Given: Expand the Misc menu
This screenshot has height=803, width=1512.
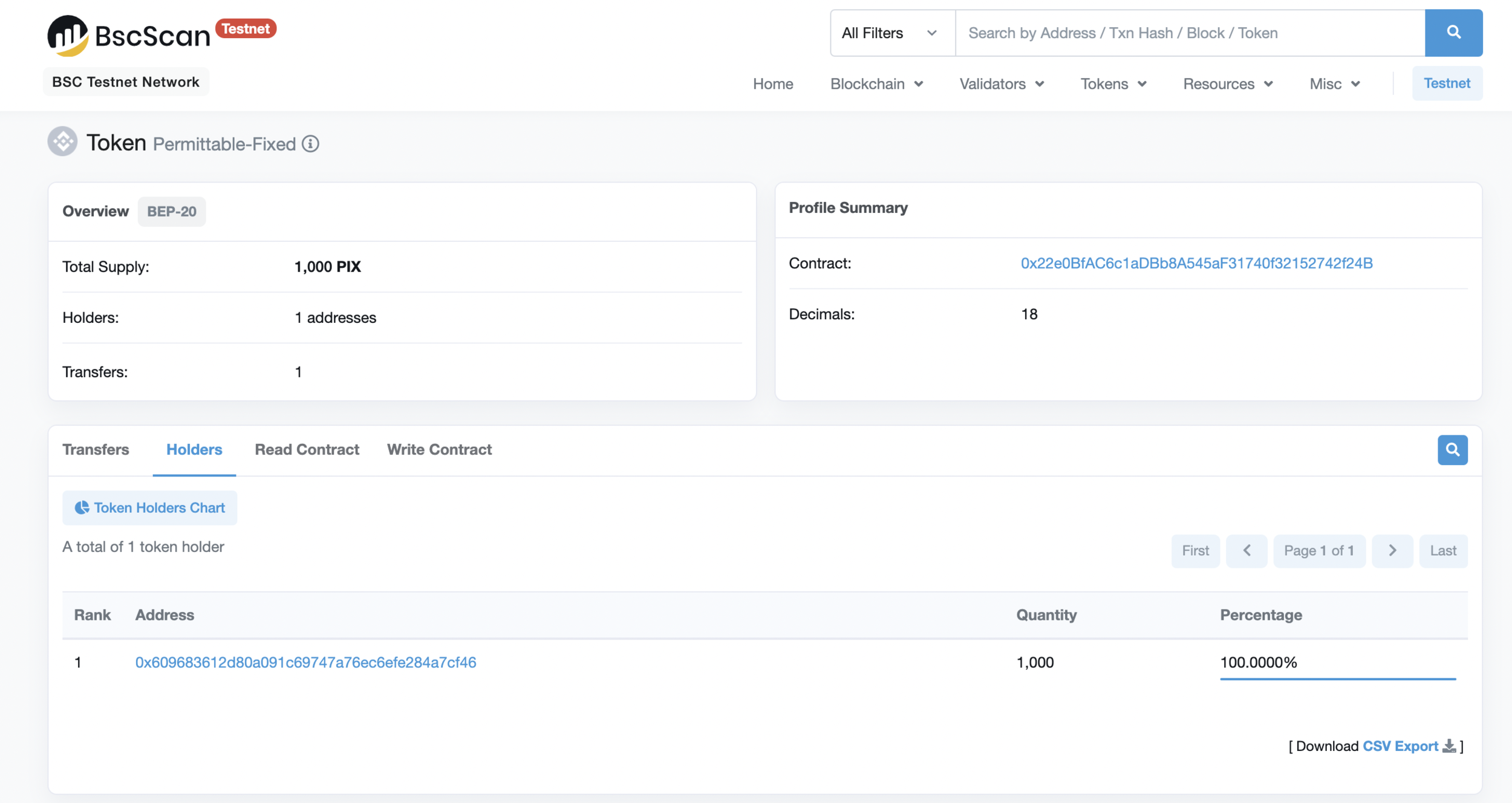Looking at the screenshot, I should 1334,84.
